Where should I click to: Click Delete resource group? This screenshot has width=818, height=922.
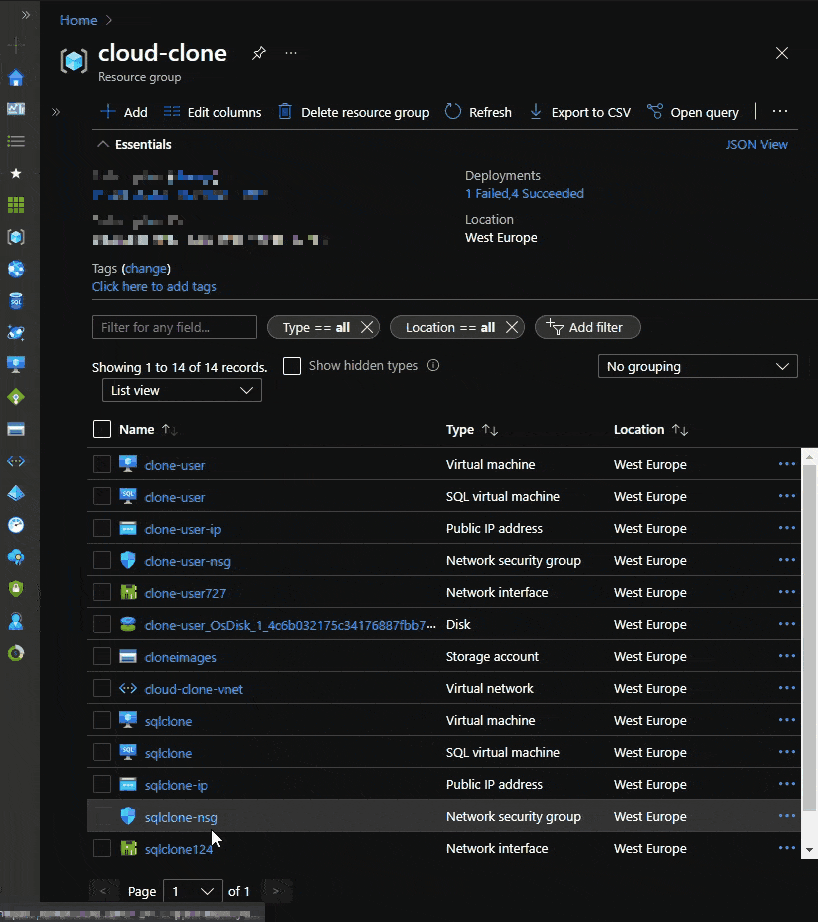coord(353,112)
